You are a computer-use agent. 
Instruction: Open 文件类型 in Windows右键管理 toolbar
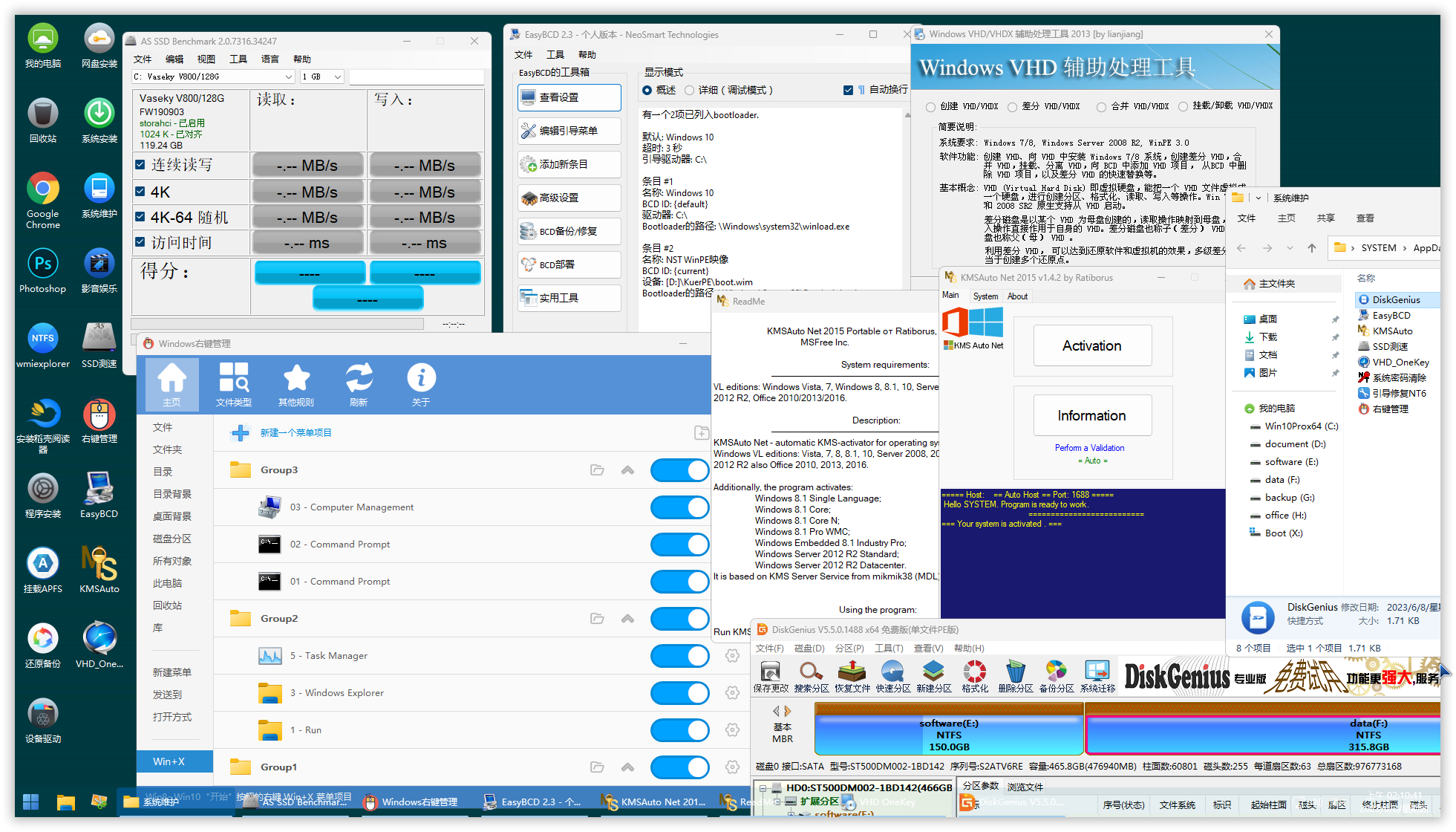tap(234, 384)
